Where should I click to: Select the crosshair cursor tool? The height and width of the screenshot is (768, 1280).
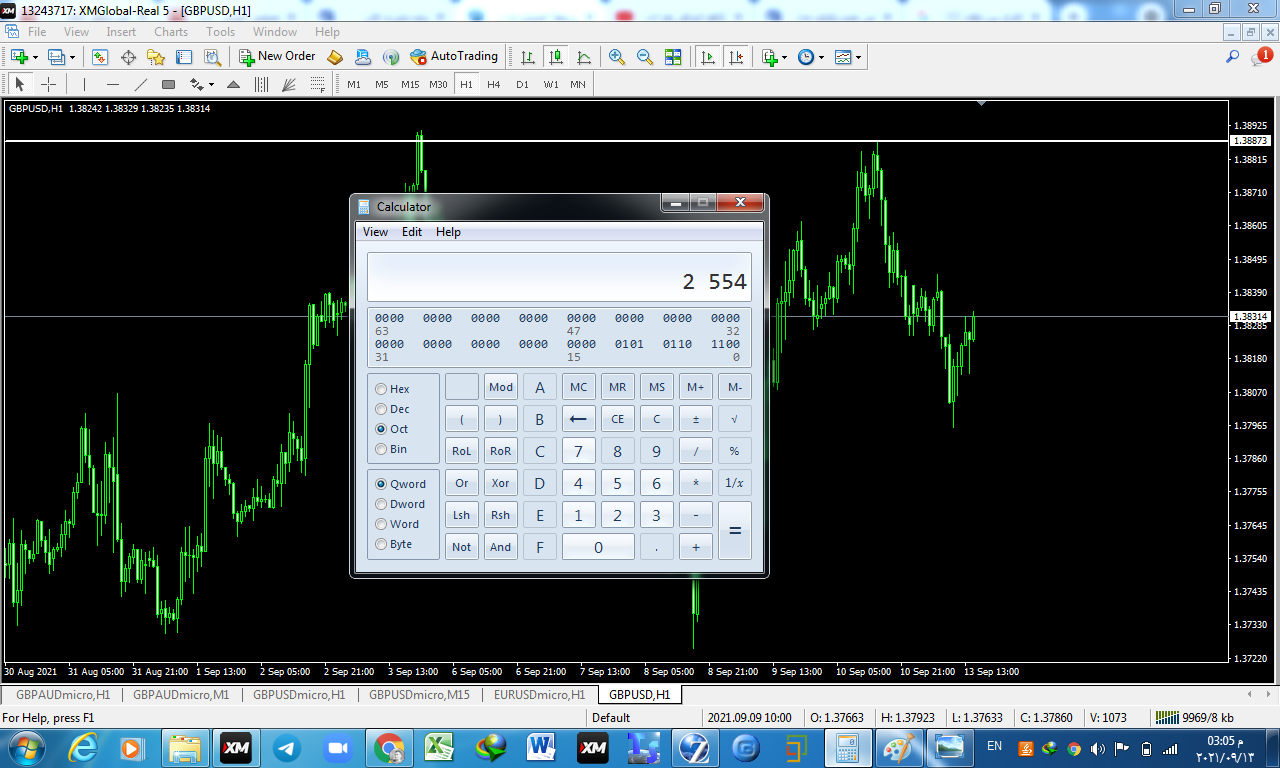click(48, 85)
